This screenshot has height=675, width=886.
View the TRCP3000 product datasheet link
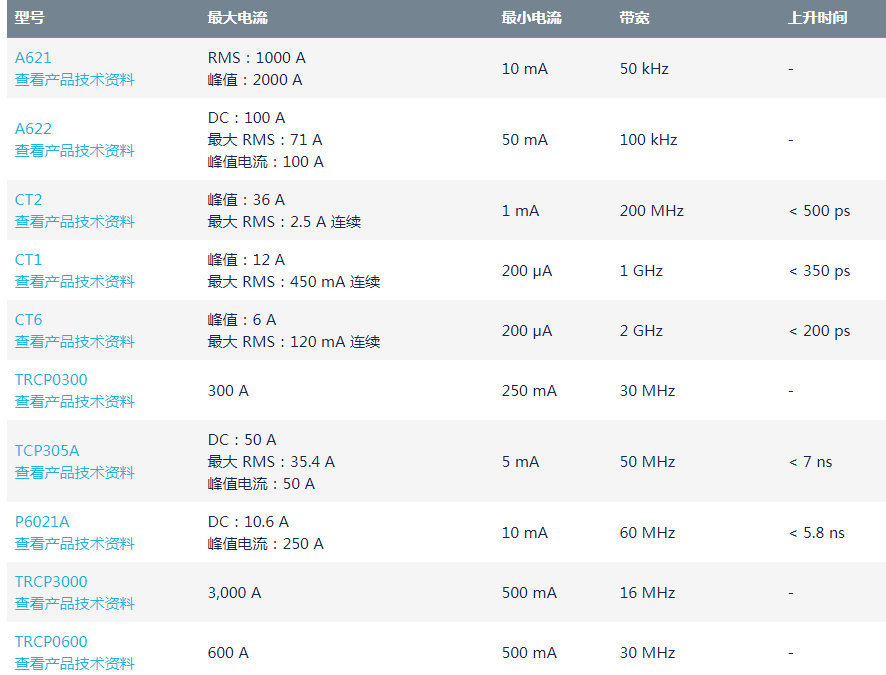pyautogui.click(x=75, y=604)
